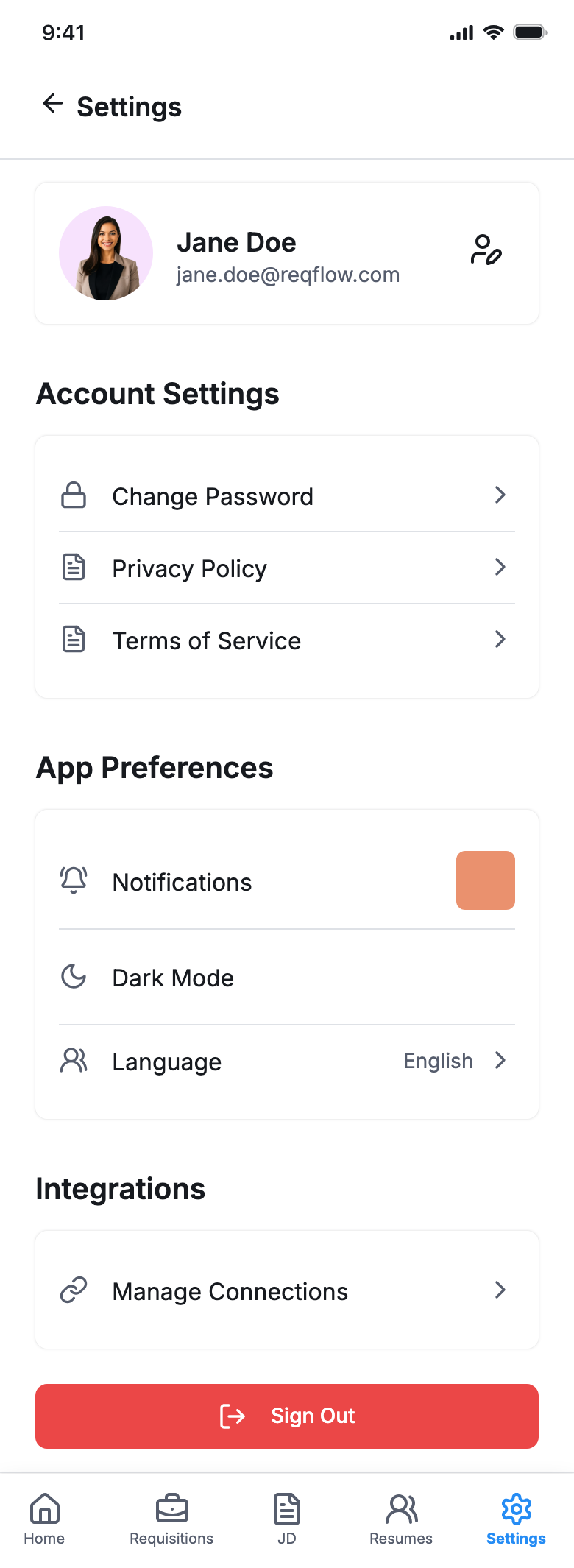This screenshot has width=574, height=1568.
Task: Click the lock icon for Change Password
Action: coord(74,495)
